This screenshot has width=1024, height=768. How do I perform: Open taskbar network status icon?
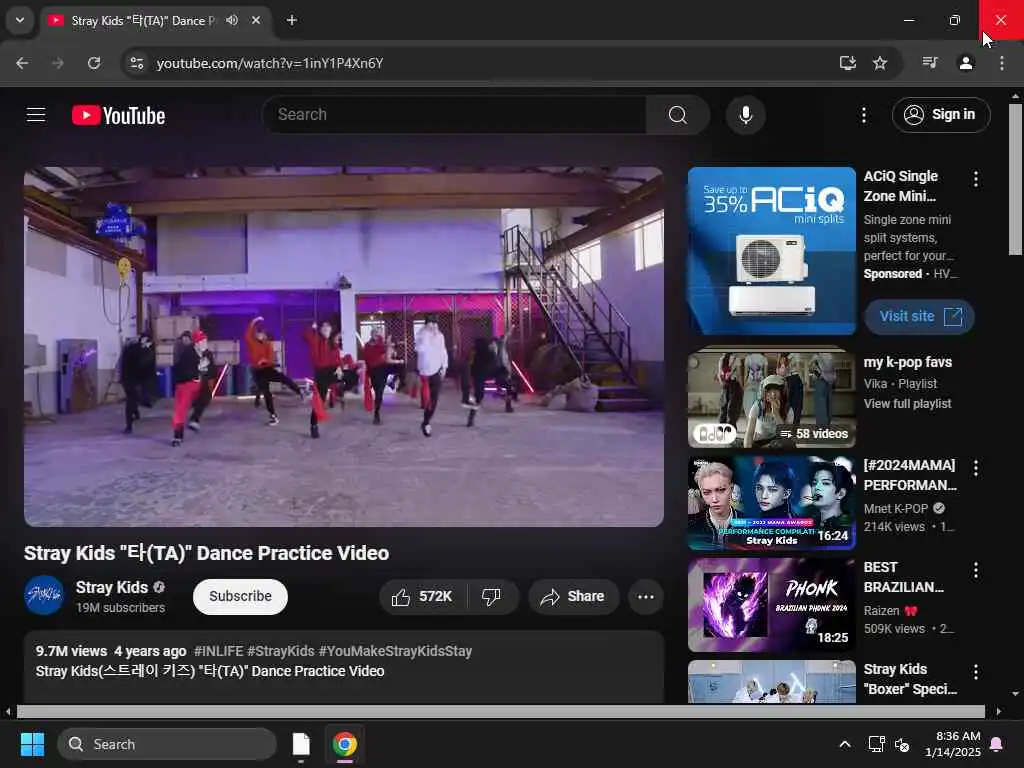pyautogui.click(x=876, y=744)
